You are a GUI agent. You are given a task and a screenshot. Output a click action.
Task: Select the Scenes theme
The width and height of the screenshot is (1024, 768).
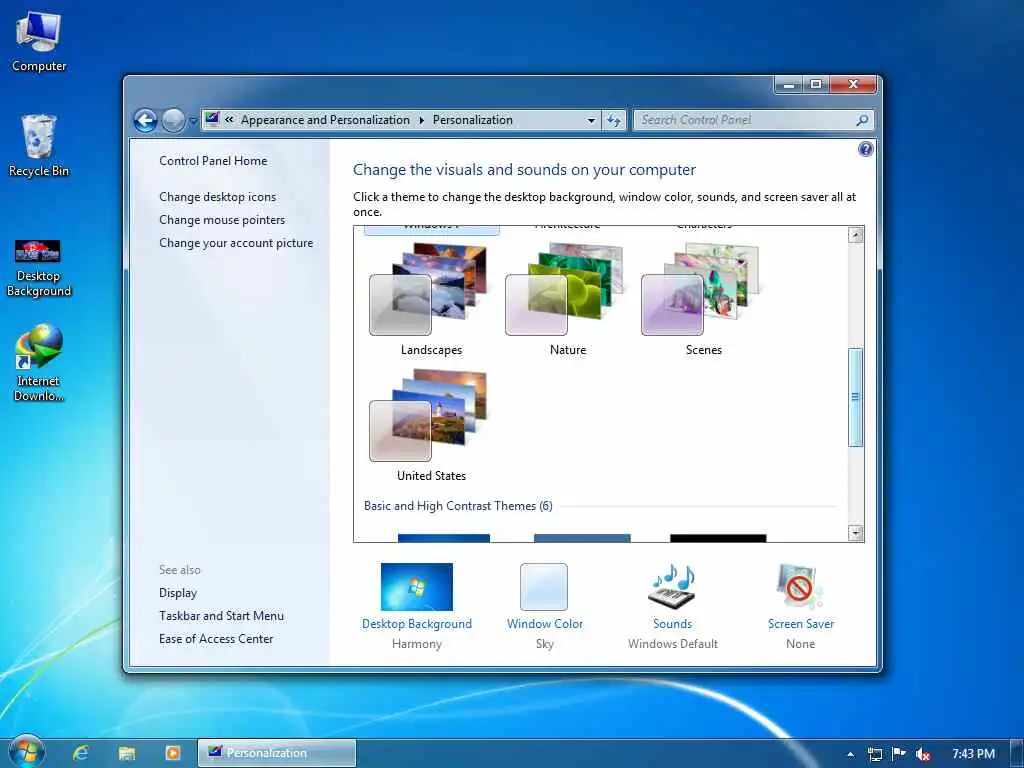coord(703,299)
